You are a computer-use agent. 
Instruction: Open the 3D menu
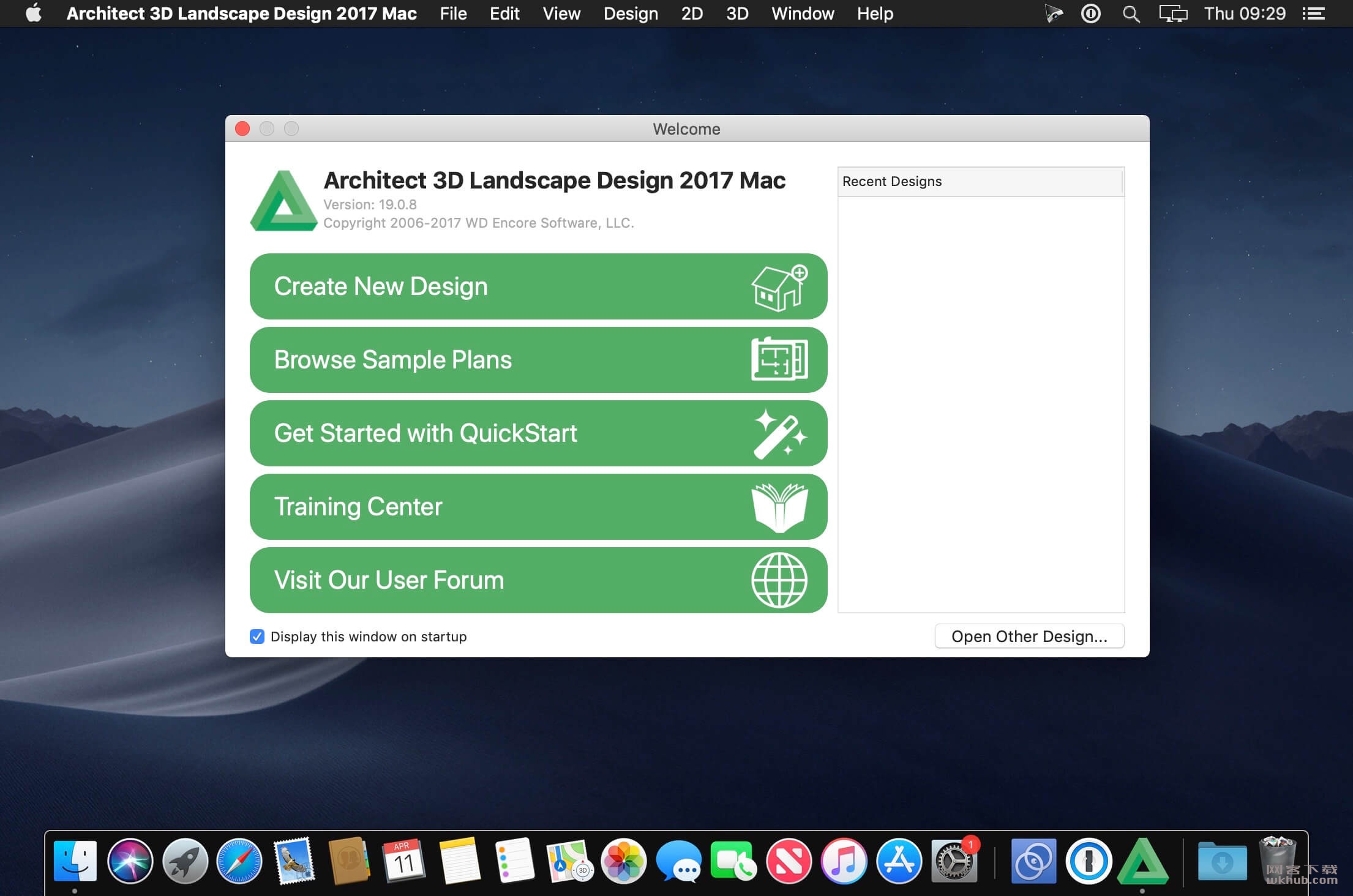[737, 13]
